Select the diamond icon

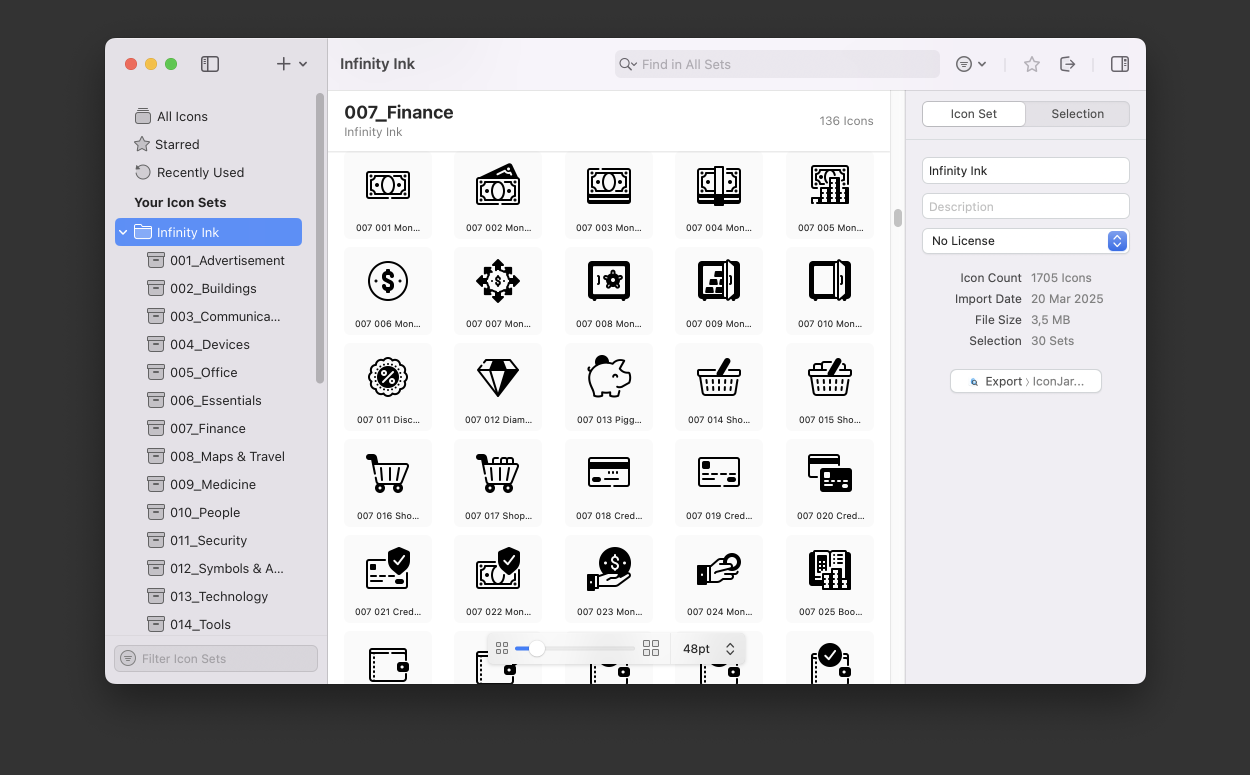click(x=498, y=379)
